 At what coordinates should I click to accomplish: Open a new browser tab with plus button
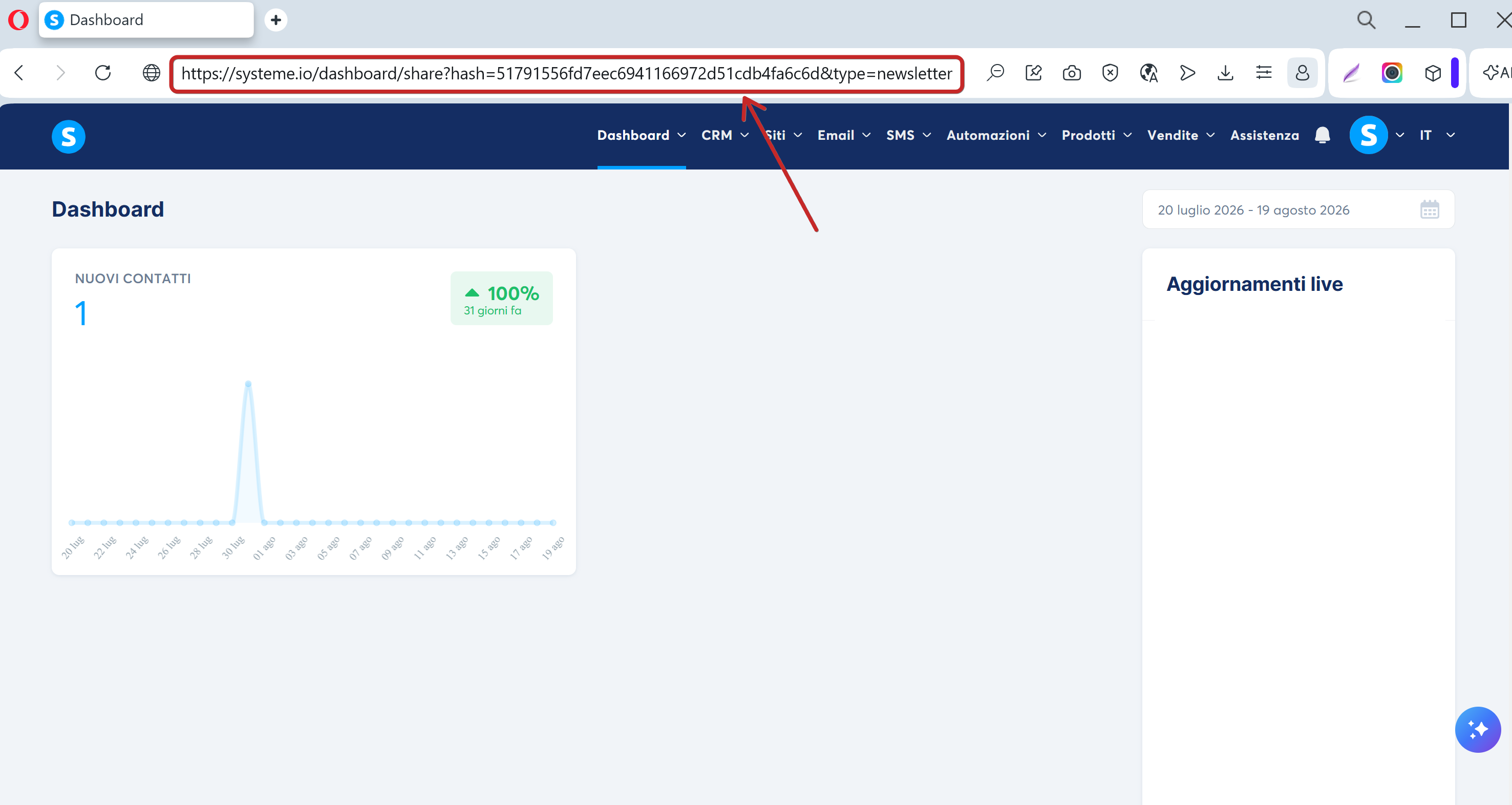click(x=276, y=20)
